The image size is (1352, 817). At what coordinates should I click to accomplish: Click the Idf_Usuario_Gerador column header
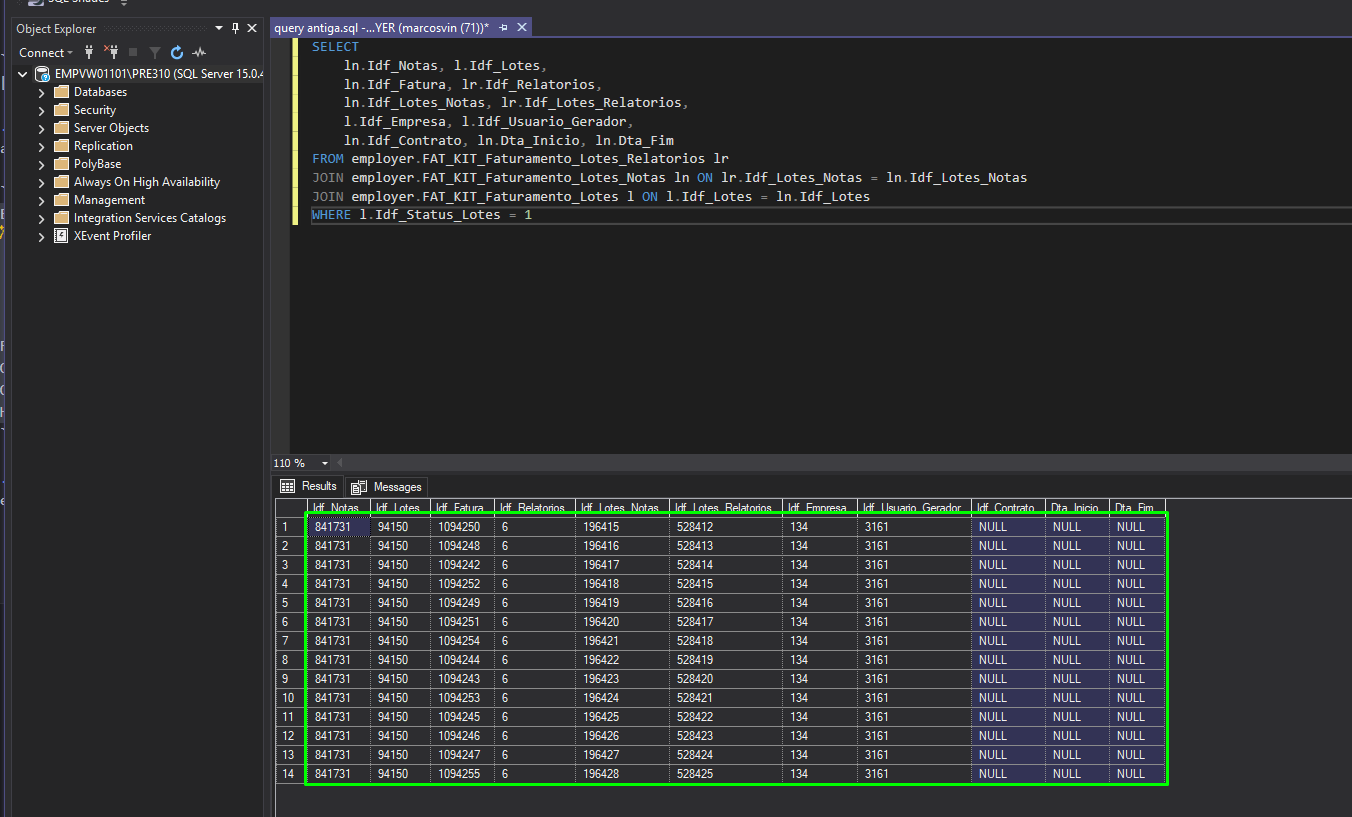coord(913,508)
